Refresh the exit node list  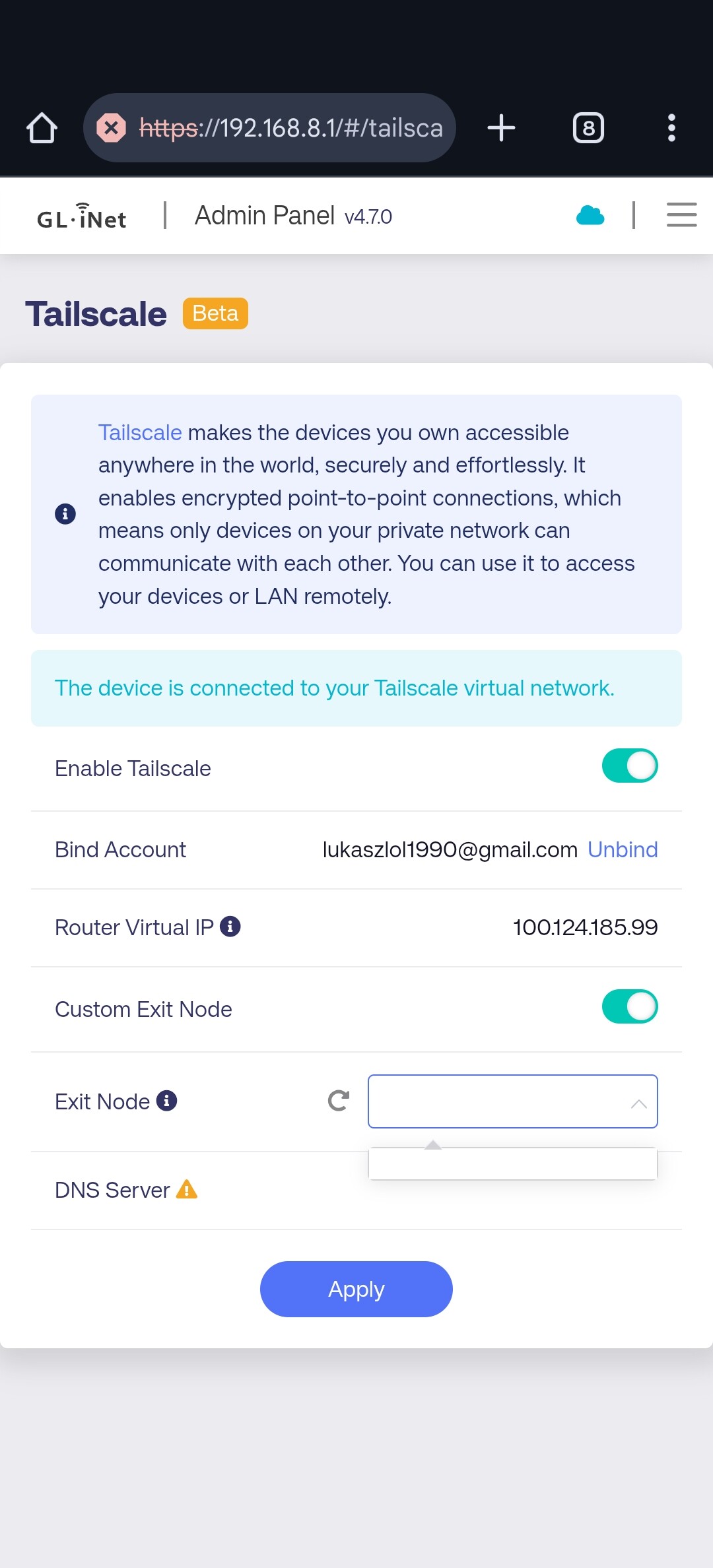[339, 1101]
